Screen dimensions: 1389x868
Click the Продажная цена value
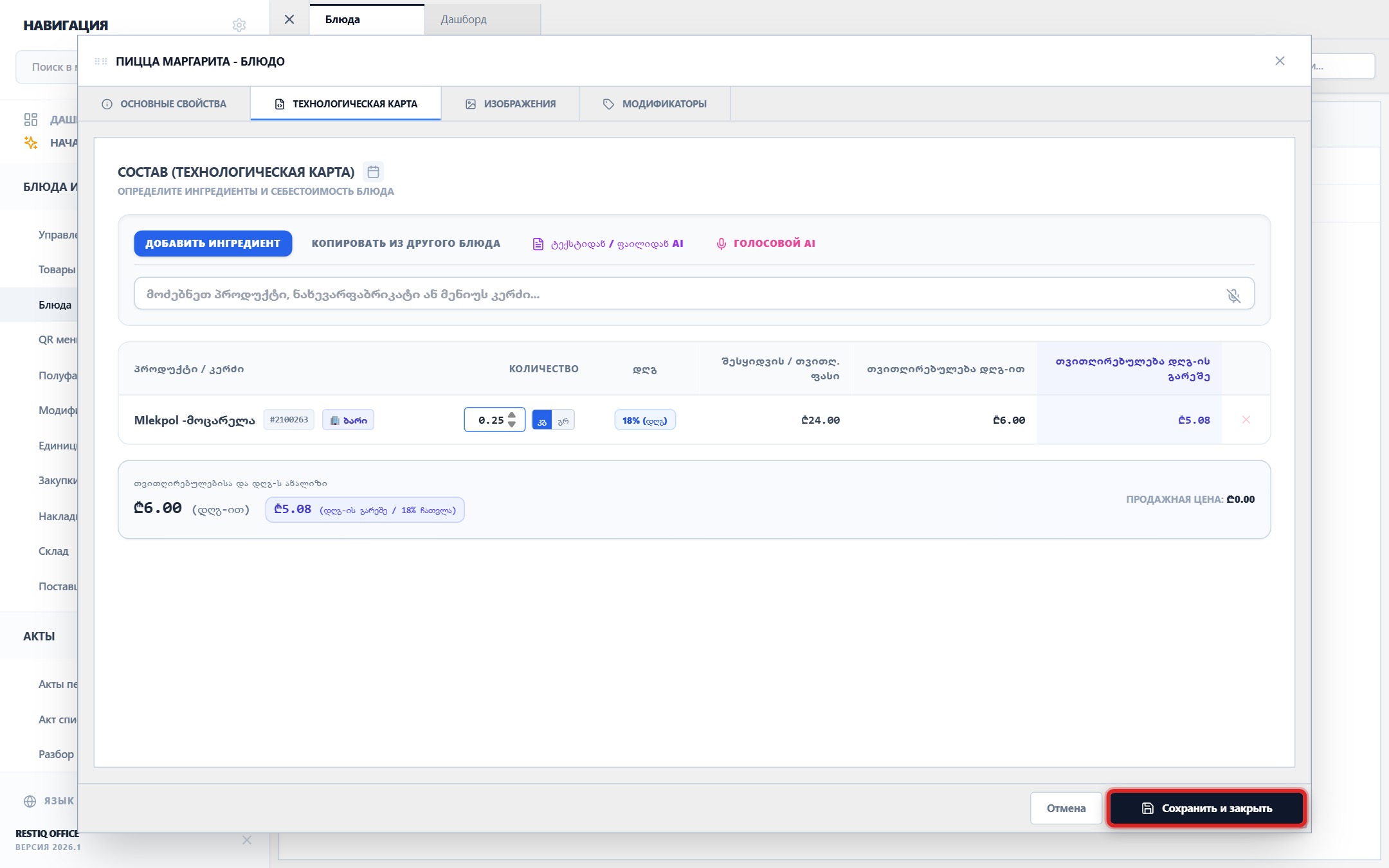1240,499
